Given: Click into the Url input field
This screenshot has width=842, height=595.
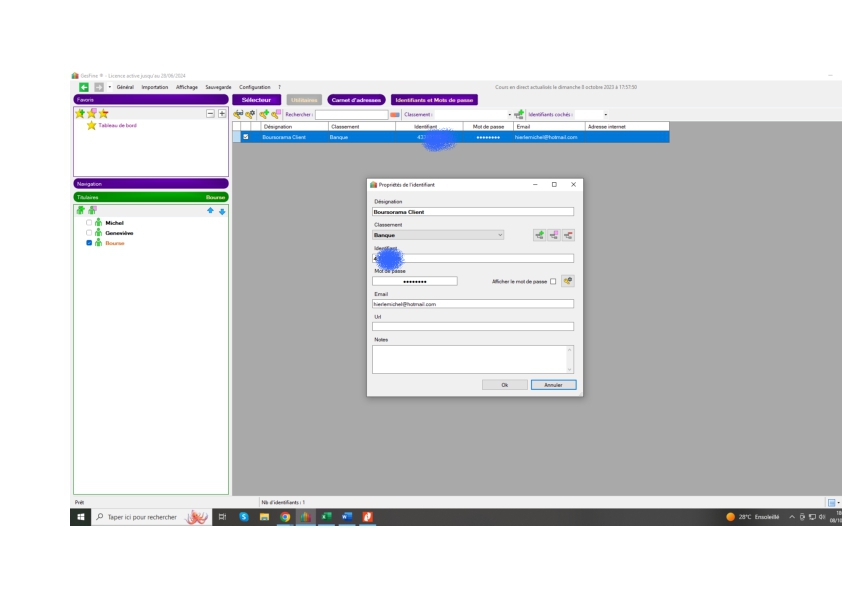Looking at the screenshot, I should (473, 326).
